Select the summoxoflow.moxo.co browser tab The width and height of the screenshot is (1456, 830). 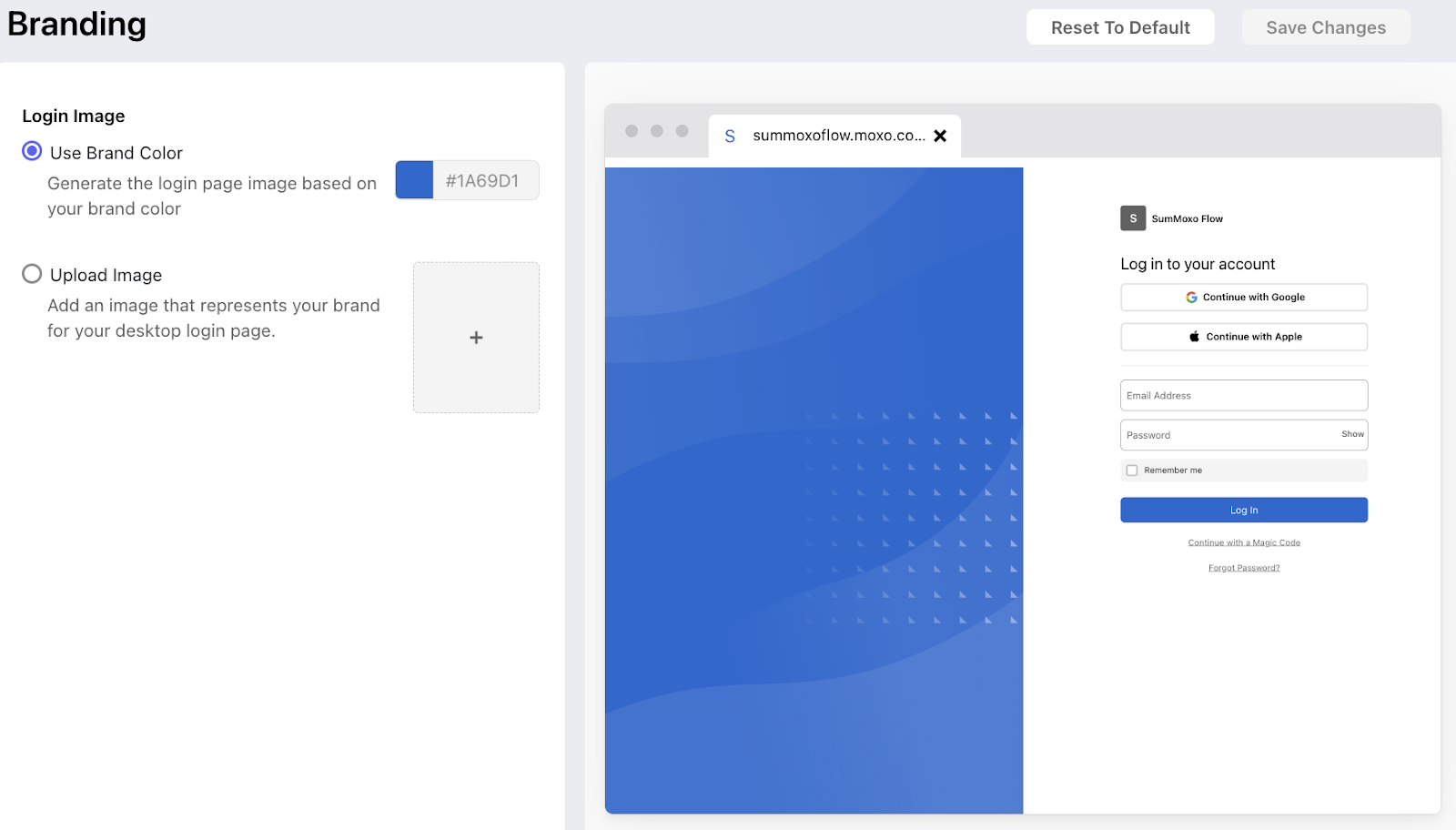pyautogui.click(x=834, y=136)
